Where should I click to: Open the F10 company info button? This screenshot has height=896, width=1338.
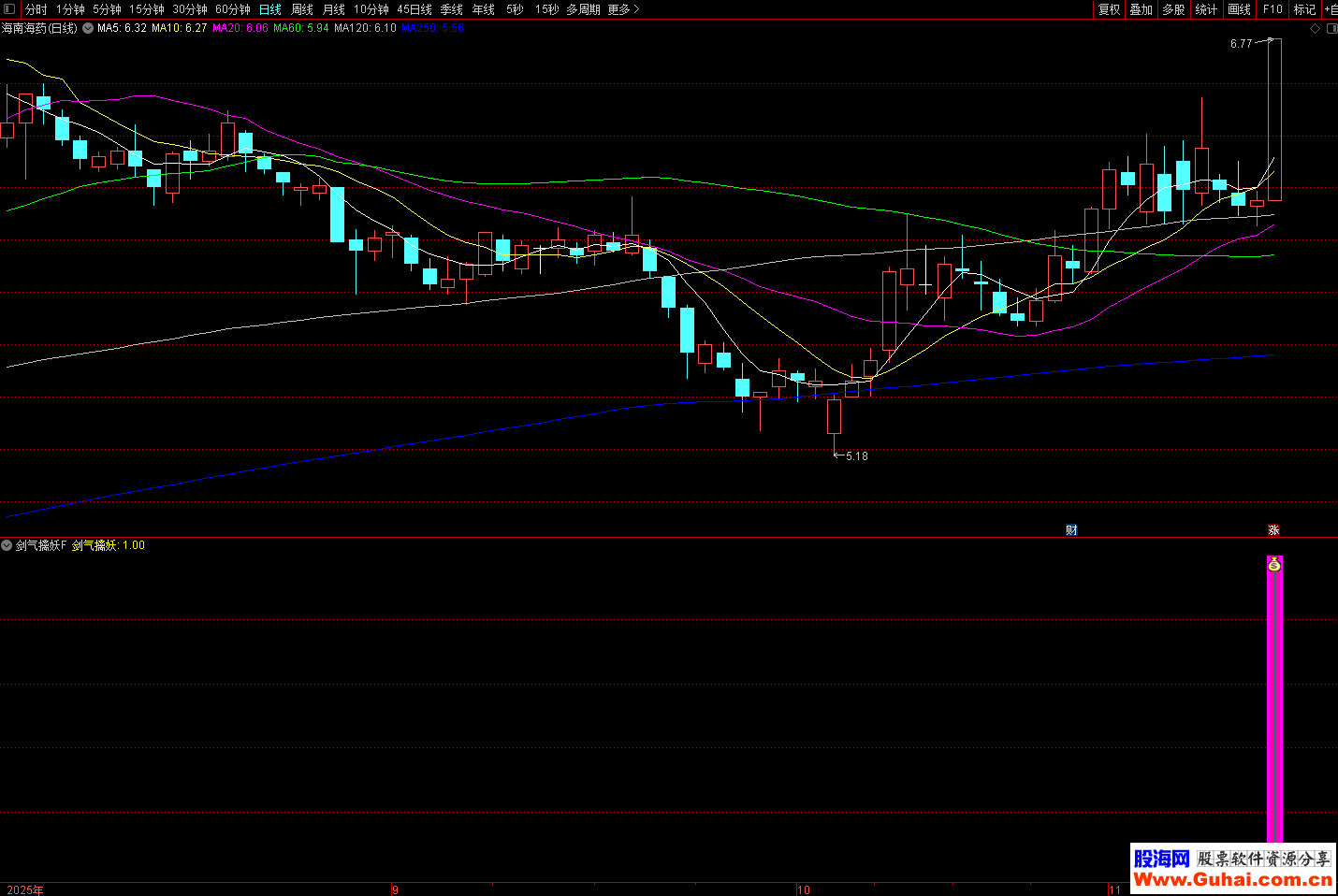1273,9
